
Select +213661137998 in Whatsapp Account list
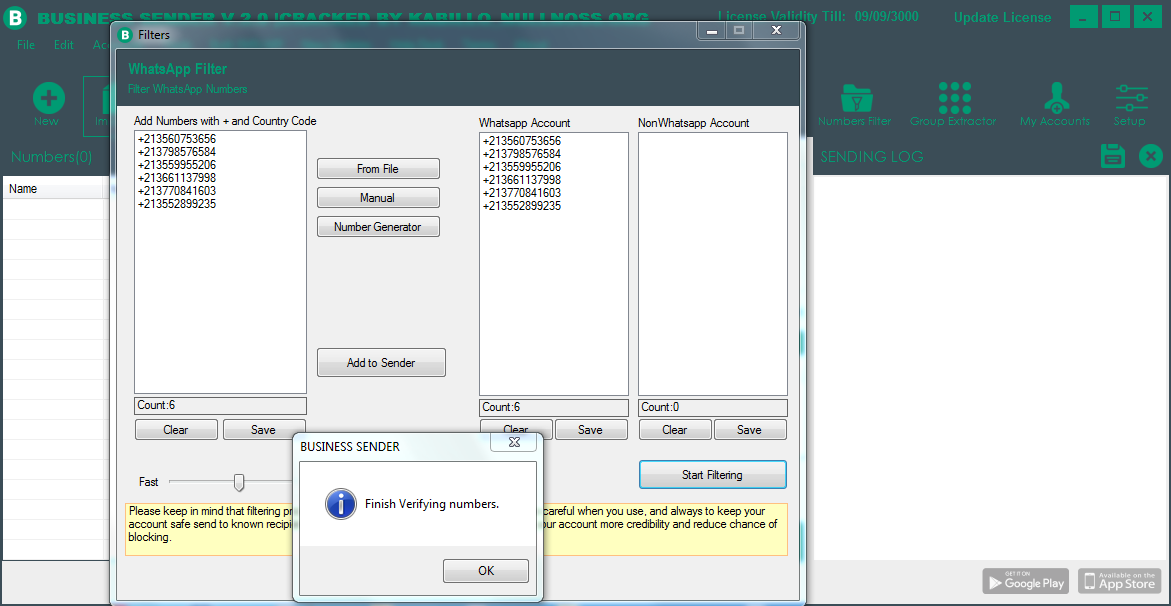tap(522, 180)
